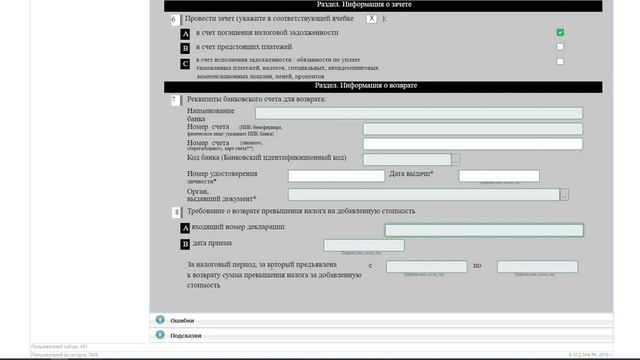Screen dimensions: 640x360
Task: Click the Номер счета лицевого field
Action: (473, 144)
